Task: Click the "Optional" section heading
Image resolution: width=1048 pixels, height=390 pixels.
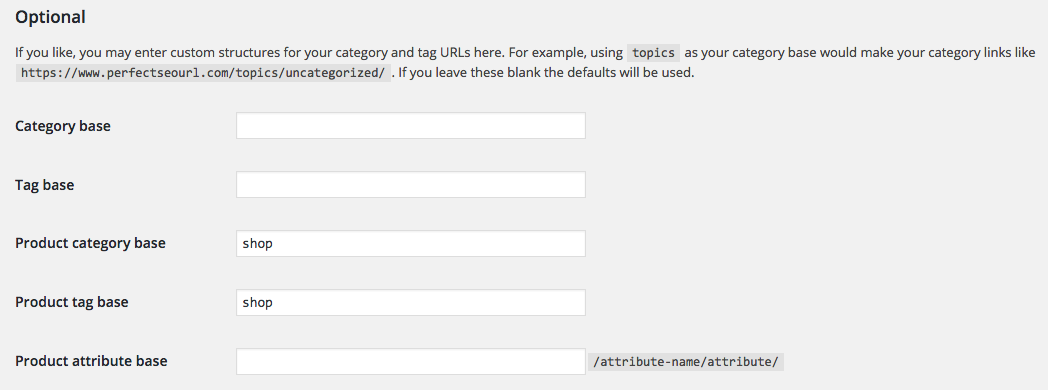Action: point(50,17)
